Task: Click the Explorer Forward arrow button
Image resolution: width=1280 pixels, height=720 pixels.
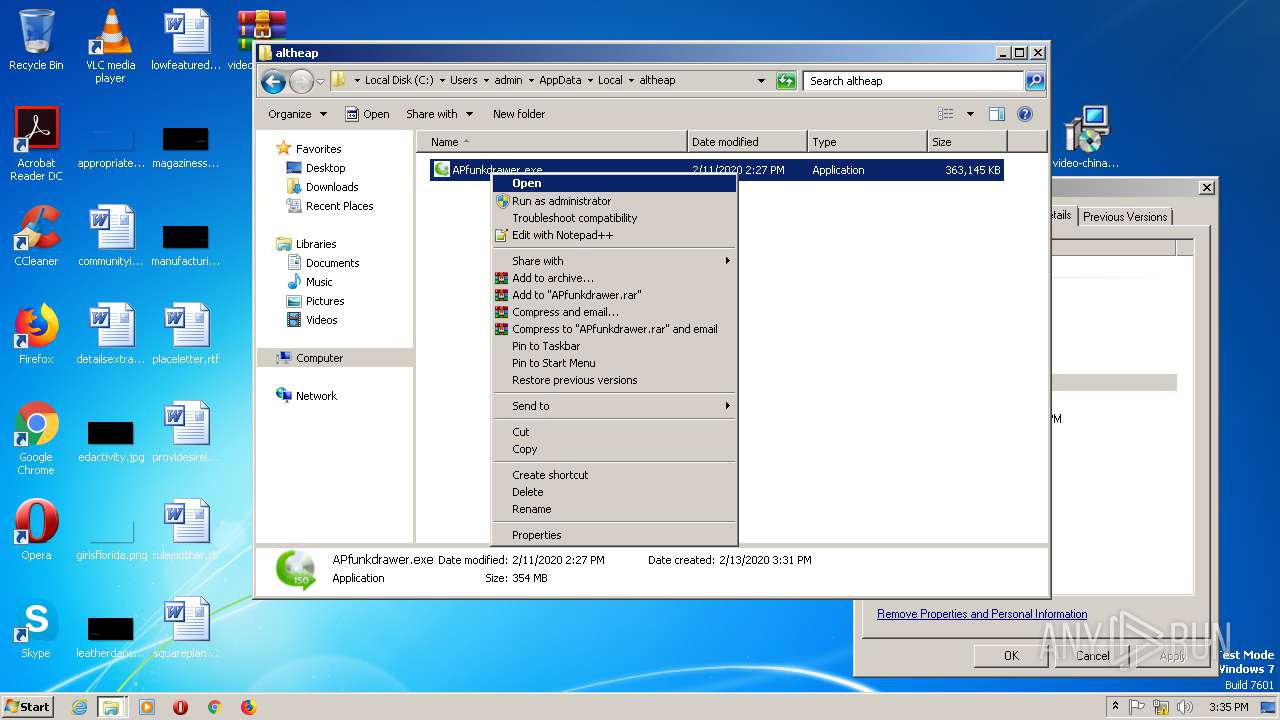Action: point(301,81)
